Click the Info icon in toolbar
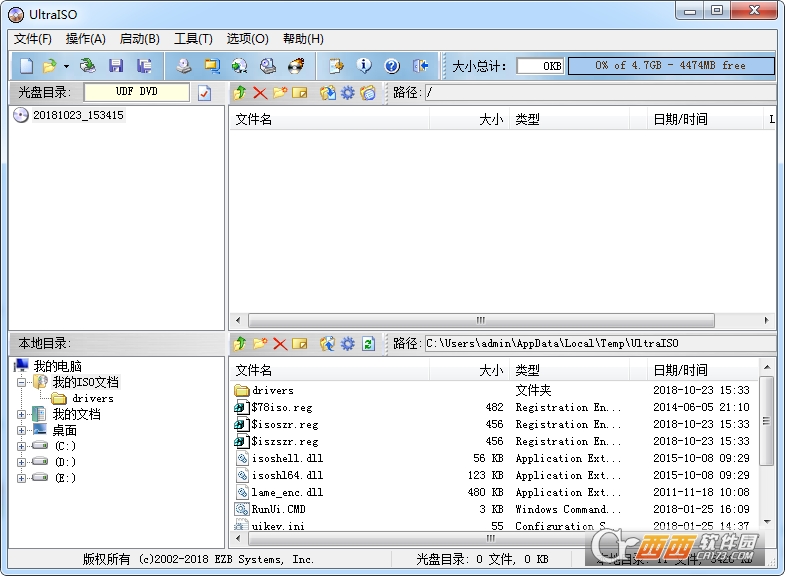Image resolution: width=785 pixels, height=576 pixels. [364, 66]
